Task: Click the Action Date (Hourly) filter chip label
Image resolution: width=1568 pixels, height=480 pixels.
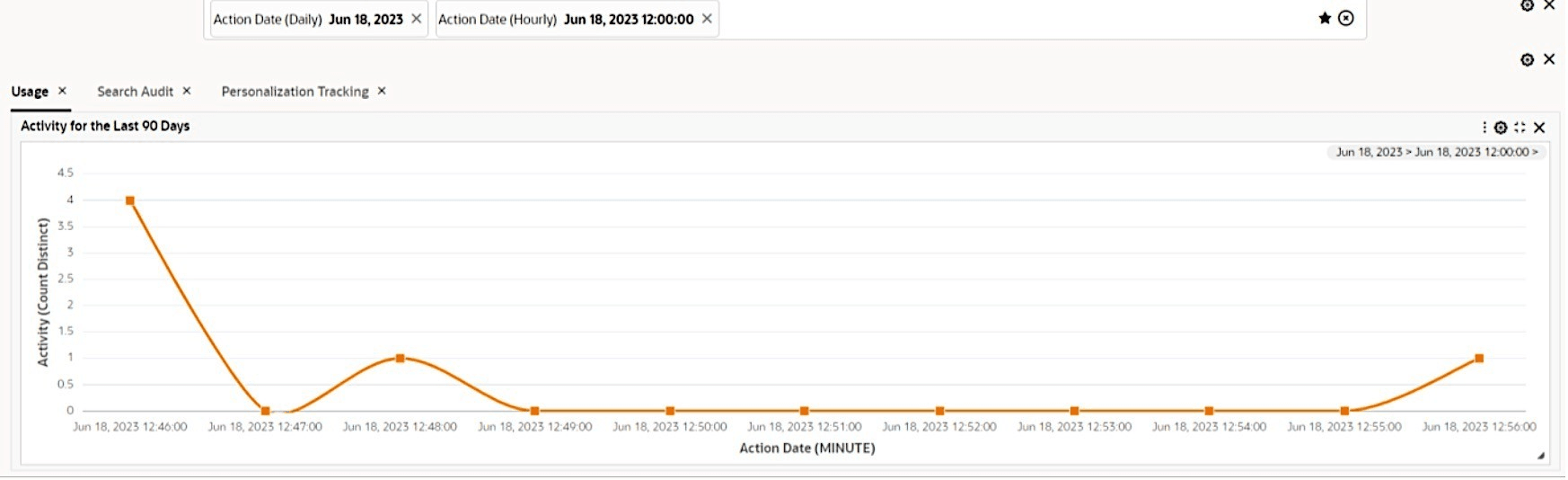Action: point(566,19)
